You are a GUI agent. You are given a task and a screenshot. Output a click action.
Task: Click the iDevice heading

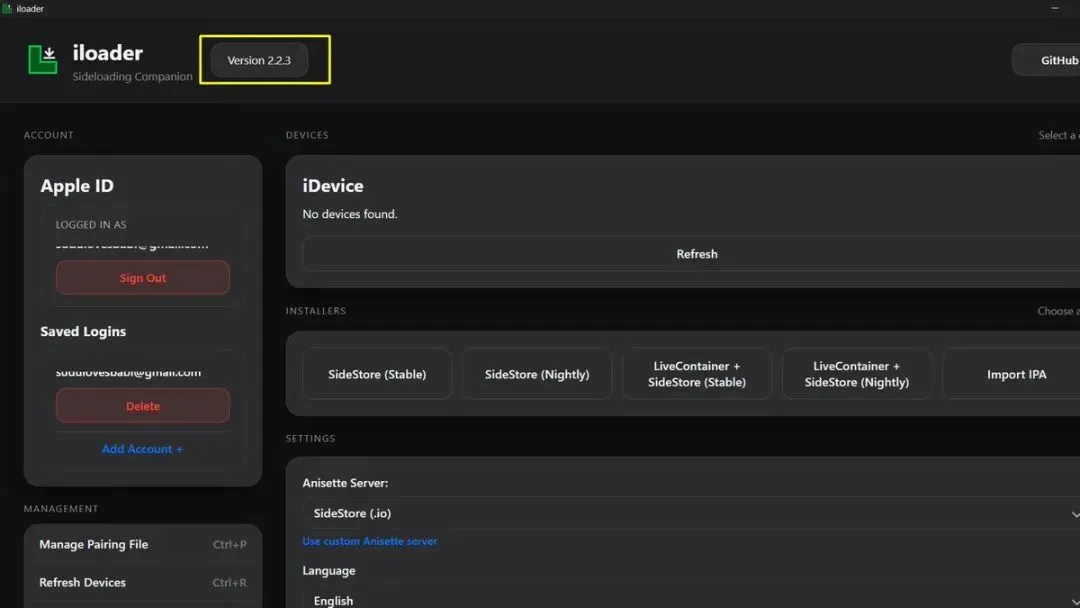click(333, 186)
